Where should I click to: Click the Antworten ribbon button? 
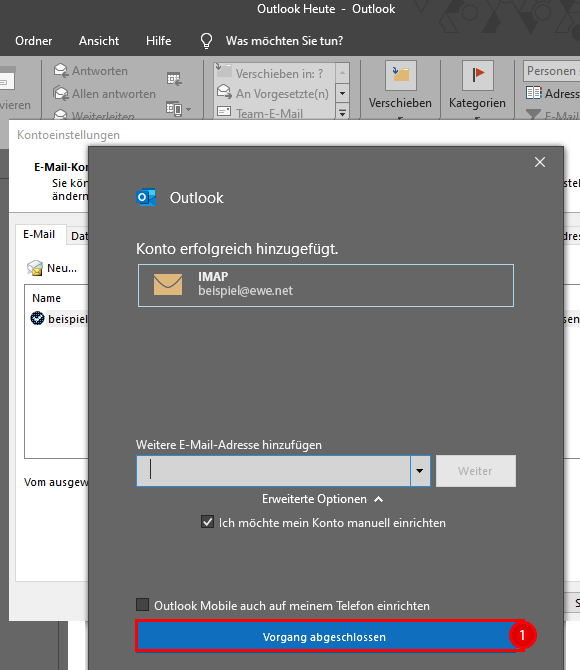tap(91, 71)
